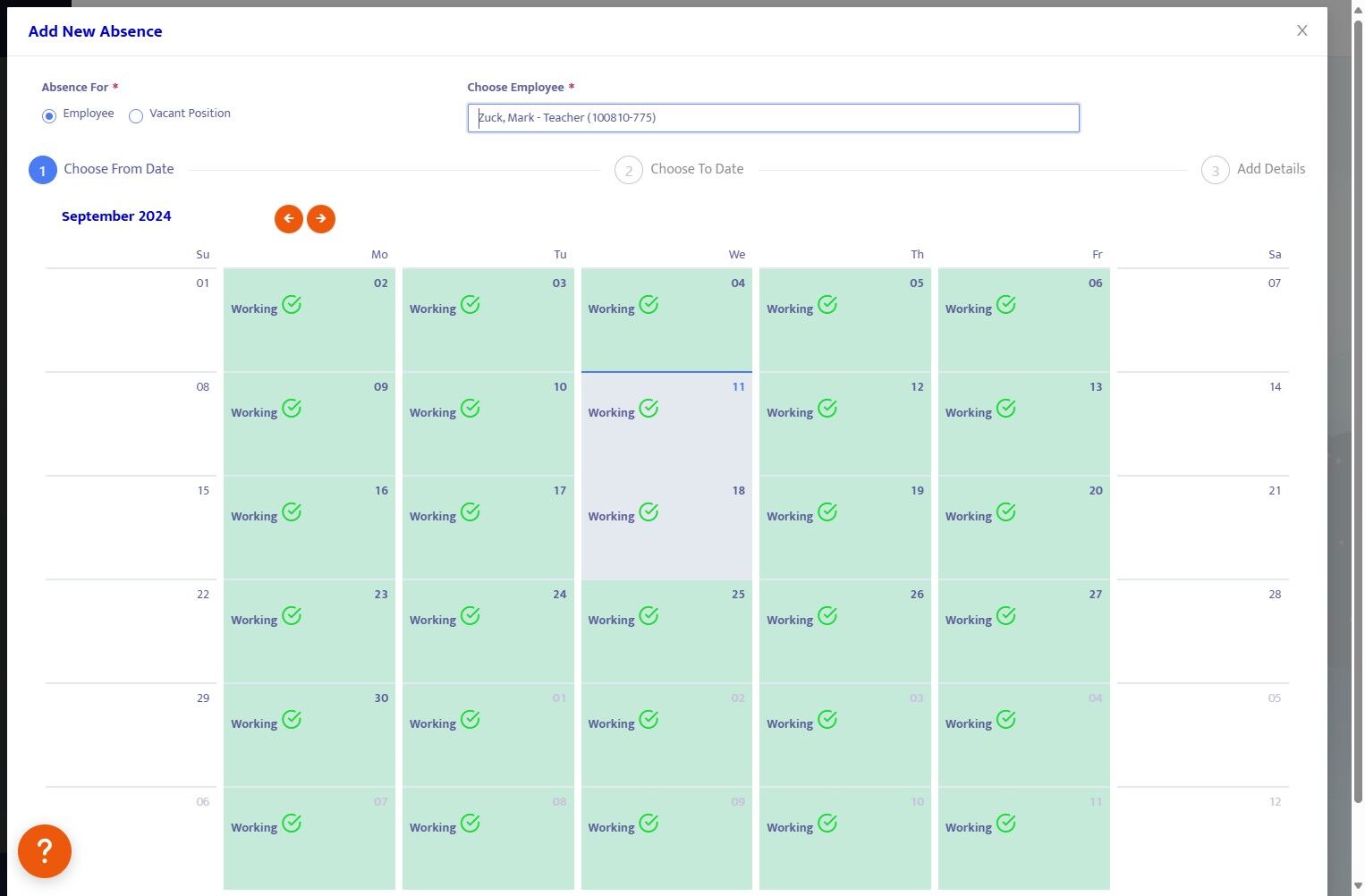Jump to step 3 Add Details
Screen dimensions: 1365x896
pyautogui.click(x=1215, y=170)
